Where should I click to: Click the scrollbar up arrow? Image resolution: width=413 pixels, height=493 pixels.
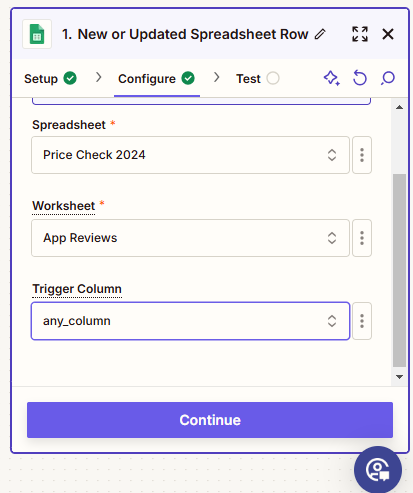(399, 107)
